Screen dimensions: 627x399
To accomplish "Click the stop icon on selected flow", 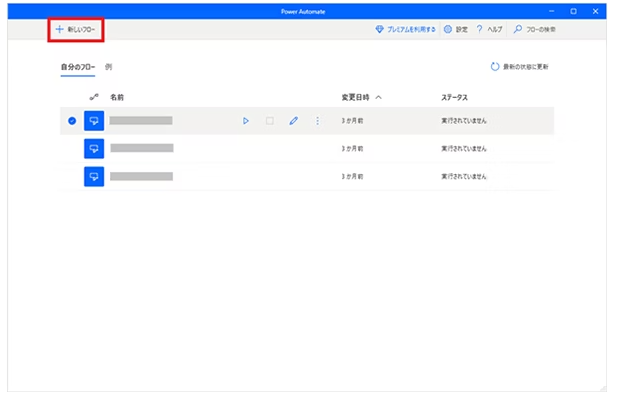I will 270,121.
